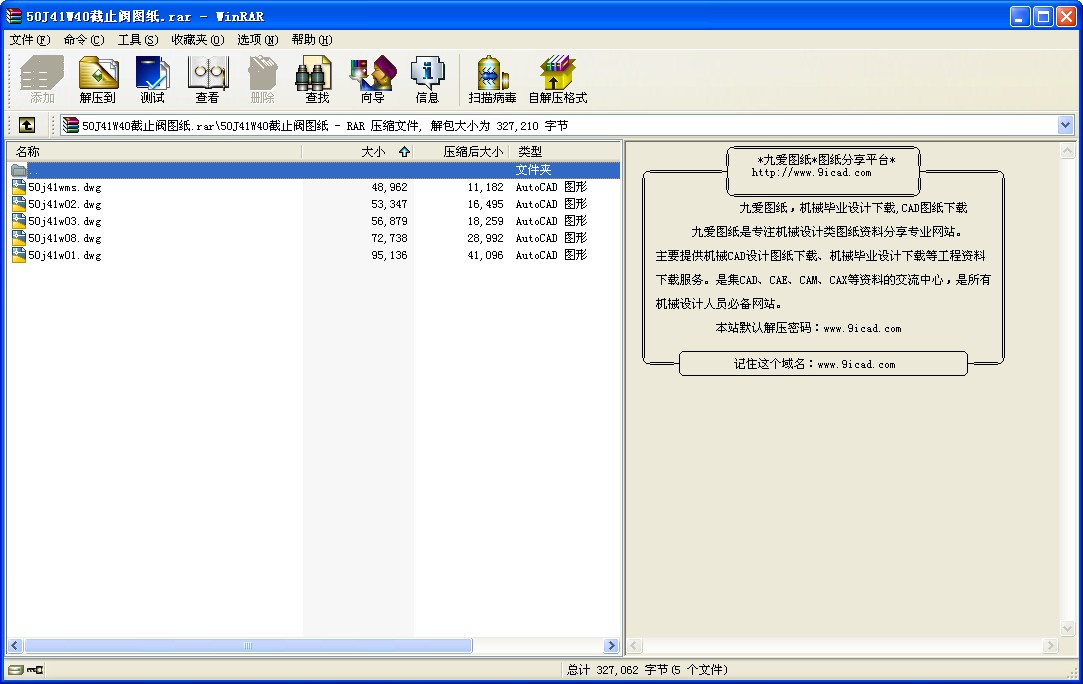Open the Favorites (收藏夹) menu

pyautogui.click(x=197, y=40)
